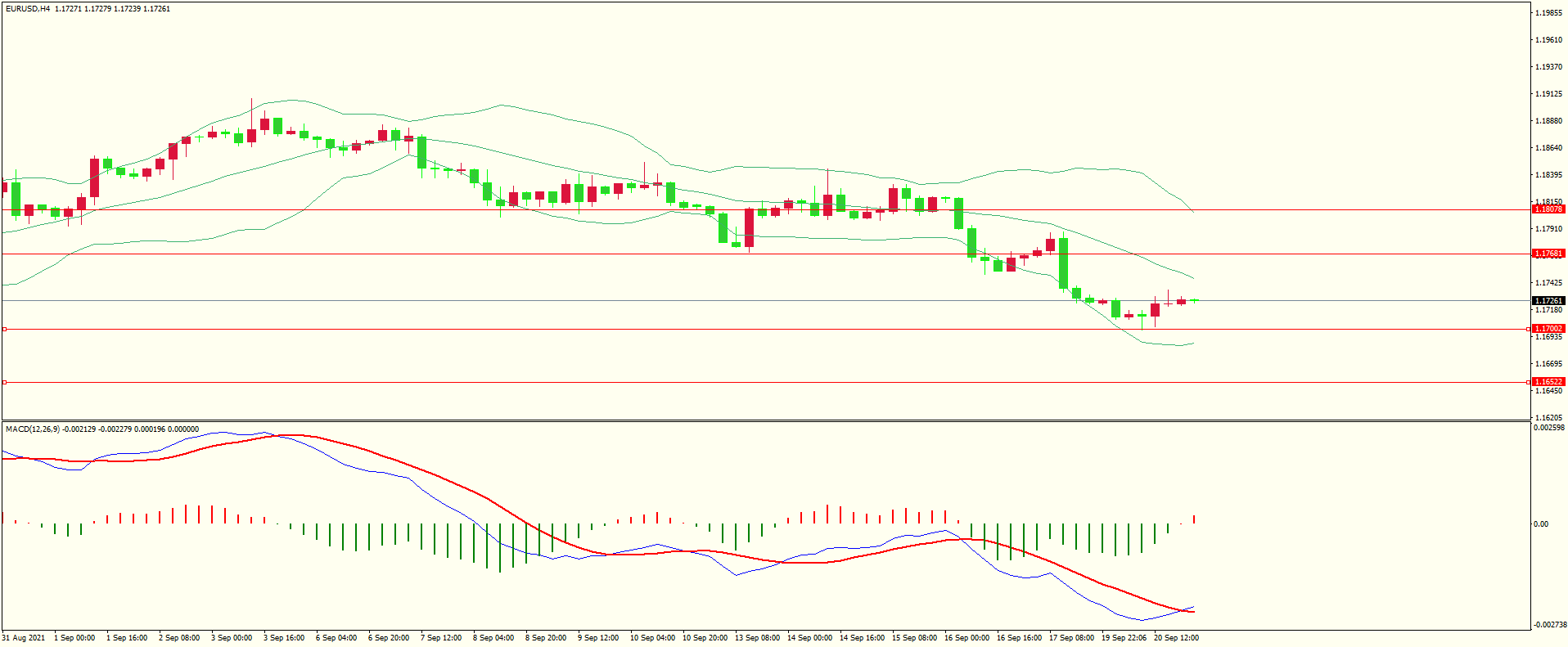The height and width of the screenshot is (647, 1568).
Task: Click the -0.002738 value on MACD scale
Action: 1549,625
